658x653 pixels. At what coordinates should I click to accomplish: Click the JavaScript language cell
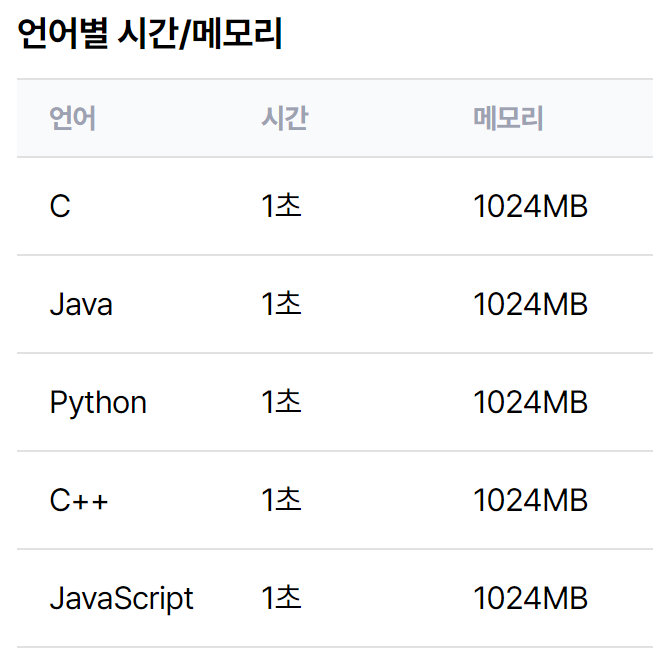(122, 598)
